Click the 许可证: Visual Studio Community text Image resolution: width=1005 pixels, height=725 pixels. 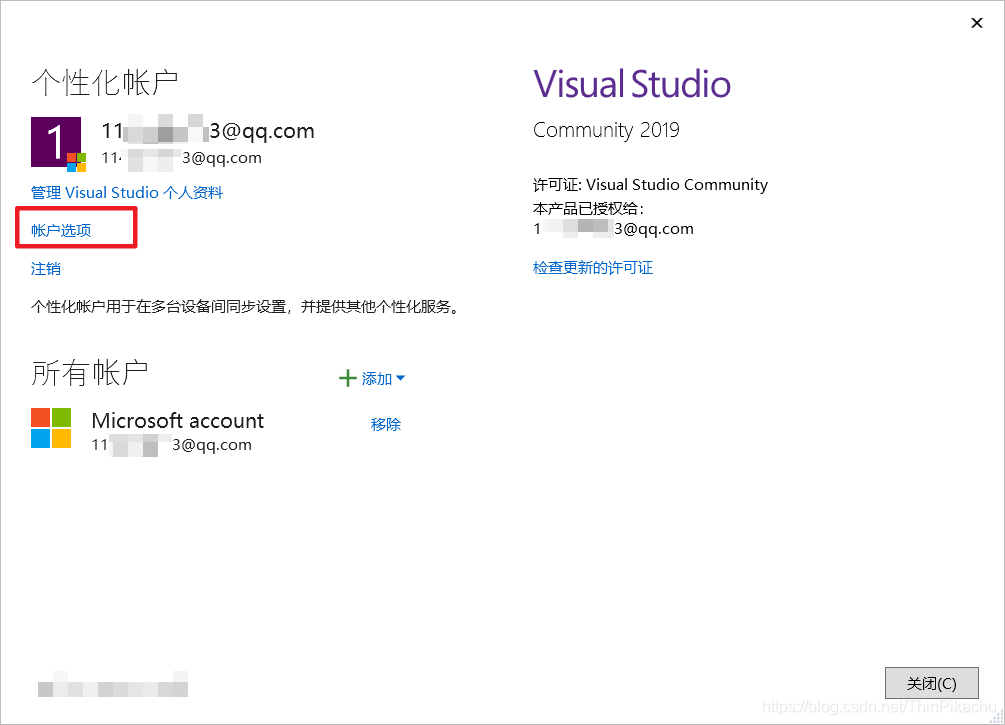(650, 185)
